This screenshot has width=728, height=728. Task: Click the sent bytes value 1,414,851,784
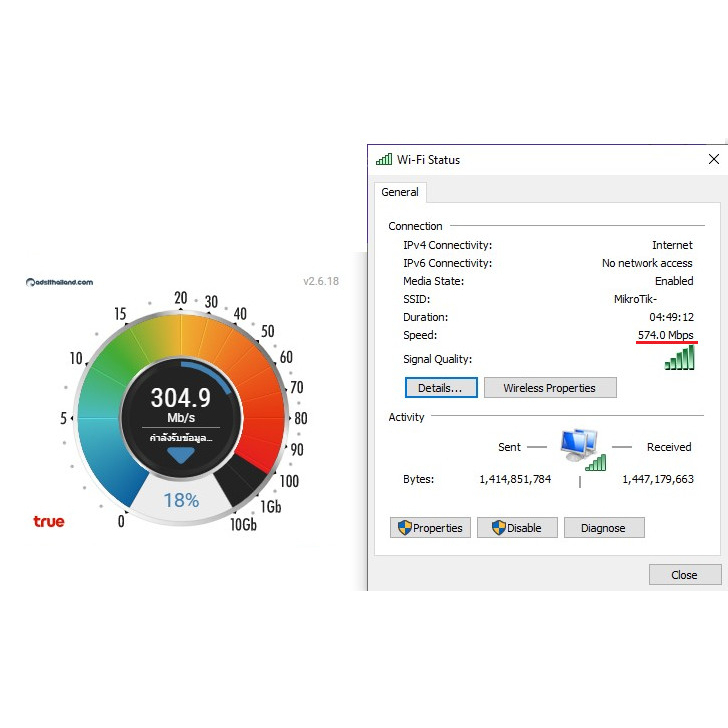[x=515, y=479]
